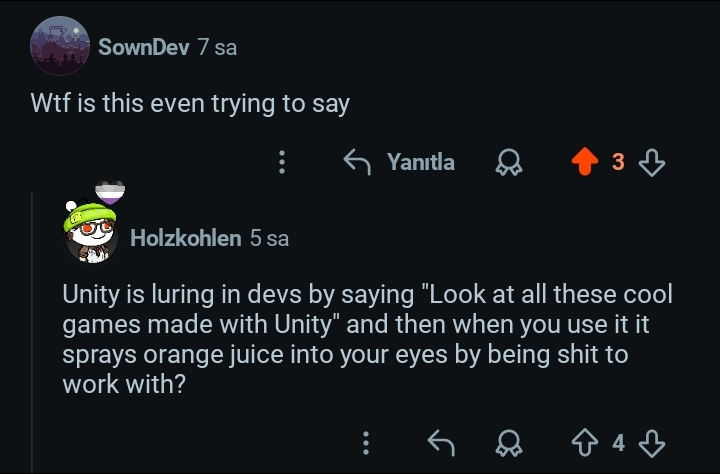The width and height of the screenshot is (720, 474).
Task: Open SownDev's profile avatar
Action: click(x=60, y=47)
